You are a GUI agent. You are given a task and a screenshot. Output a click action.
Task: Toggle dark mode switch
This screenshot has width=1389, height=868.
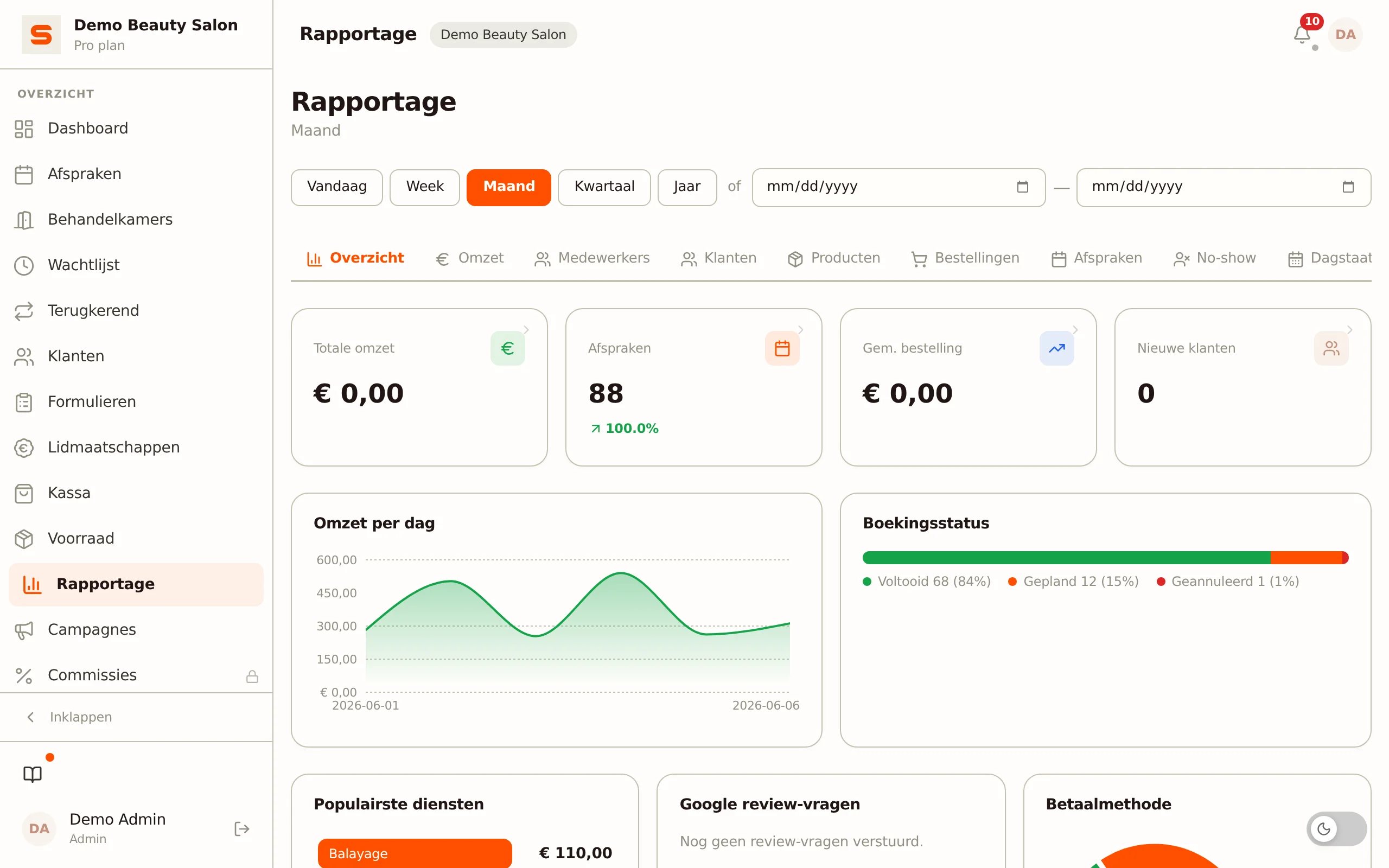coord(1336,828)
